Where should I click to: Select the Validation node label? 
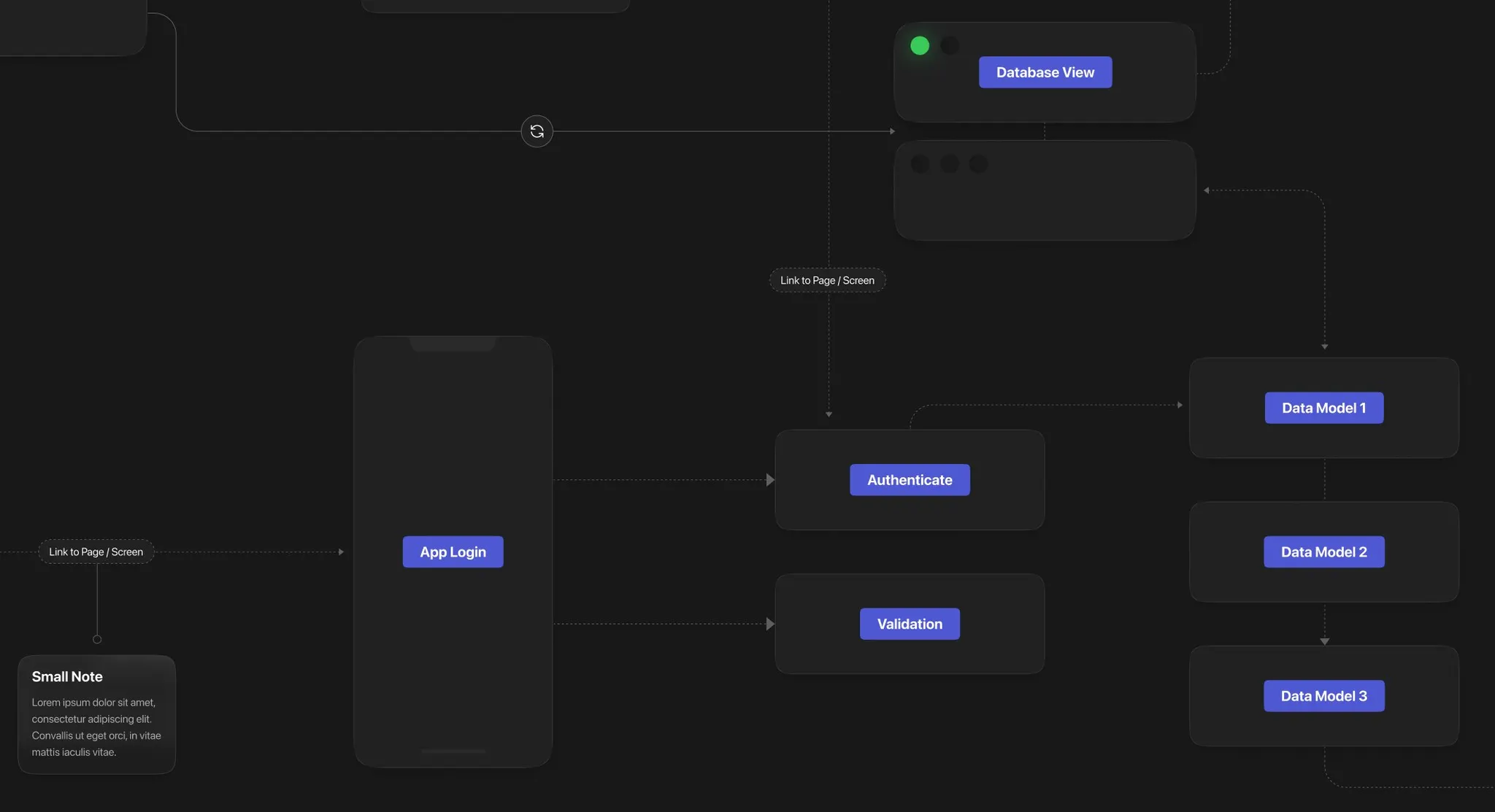click(910, 624)
